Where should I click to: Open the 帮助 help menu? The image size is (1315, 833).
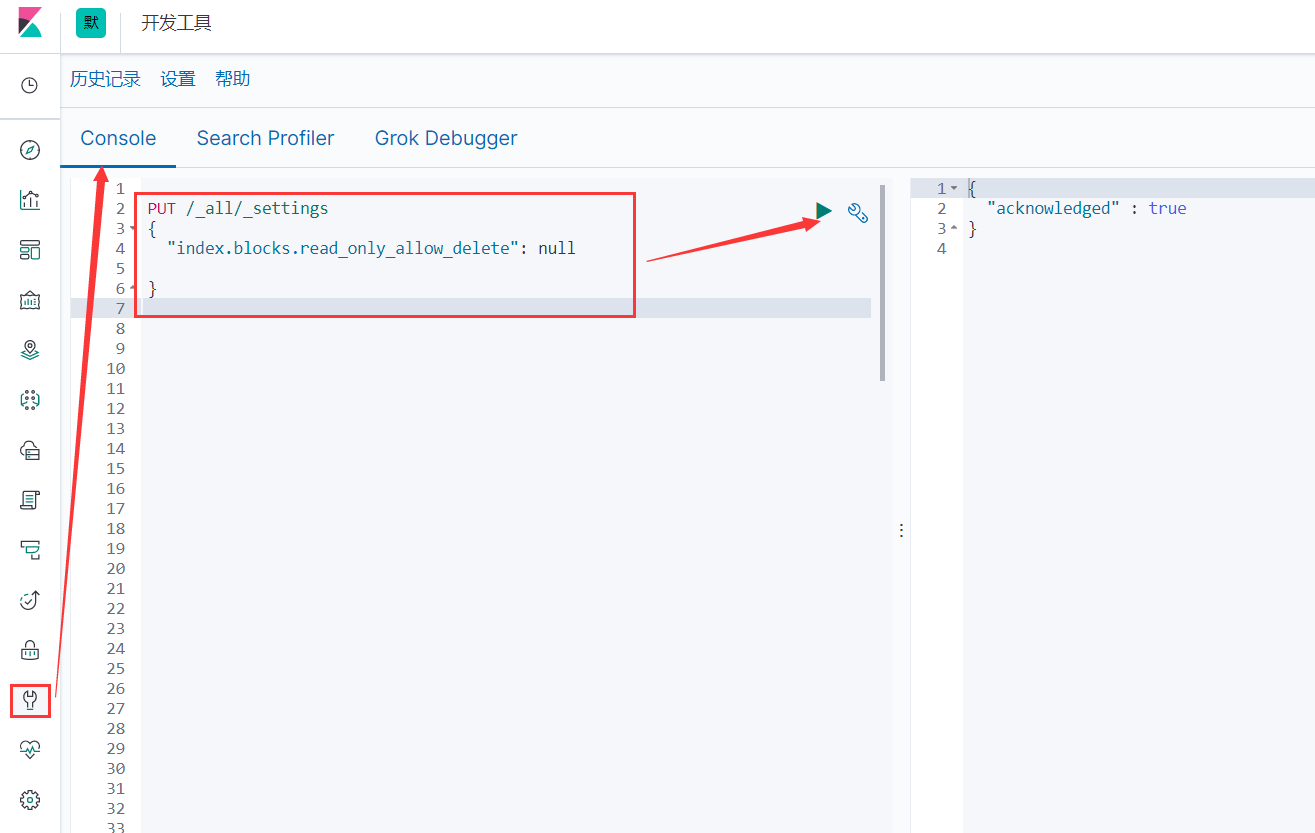point(232,78)
